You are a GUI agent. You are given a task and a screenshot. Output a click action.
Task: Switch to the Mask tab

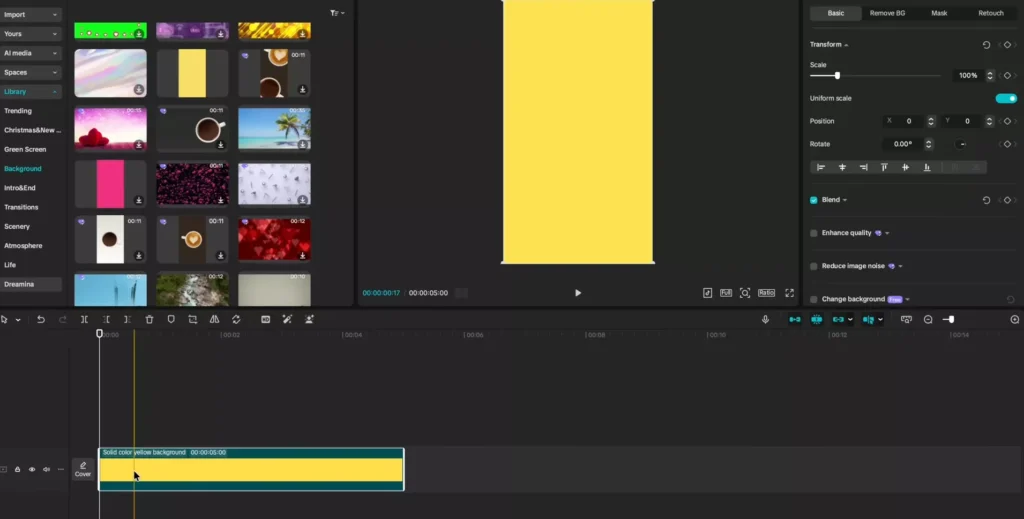(x=939, y=13)
